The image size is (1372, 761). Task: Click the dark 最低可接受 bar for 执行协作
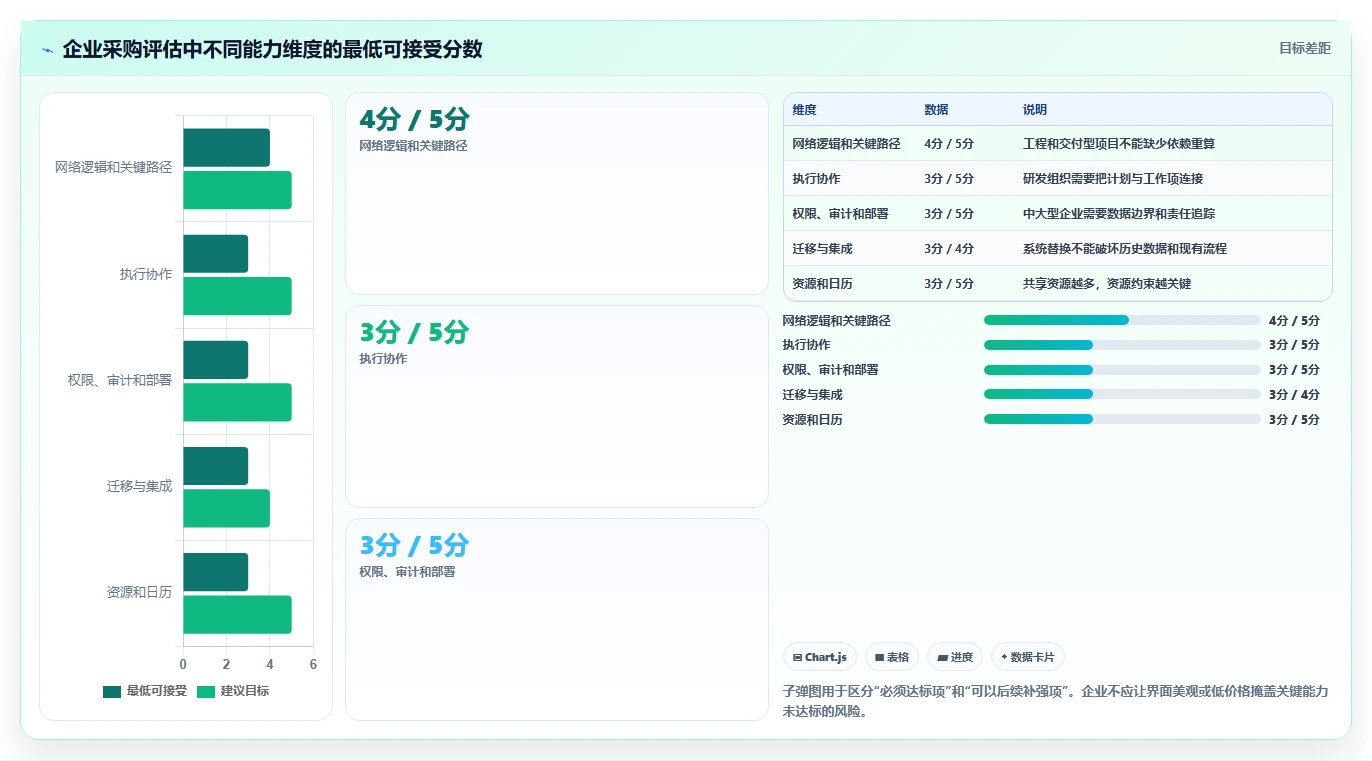tap(215, 254)
